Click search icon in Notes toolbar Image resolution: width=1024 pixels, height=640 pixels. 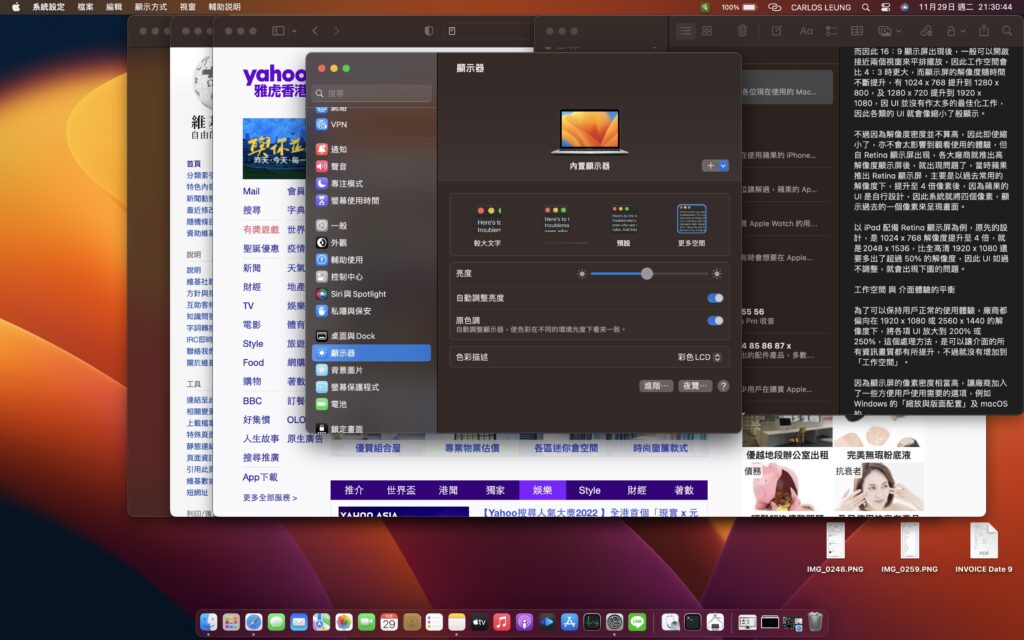click(x=1007, y=31)
